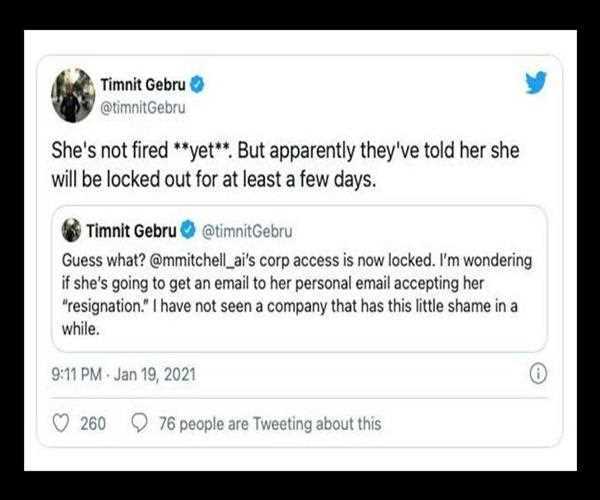Click the verified badge in the quoted tweet
600x500 pixels.
(x=187, y=231)
